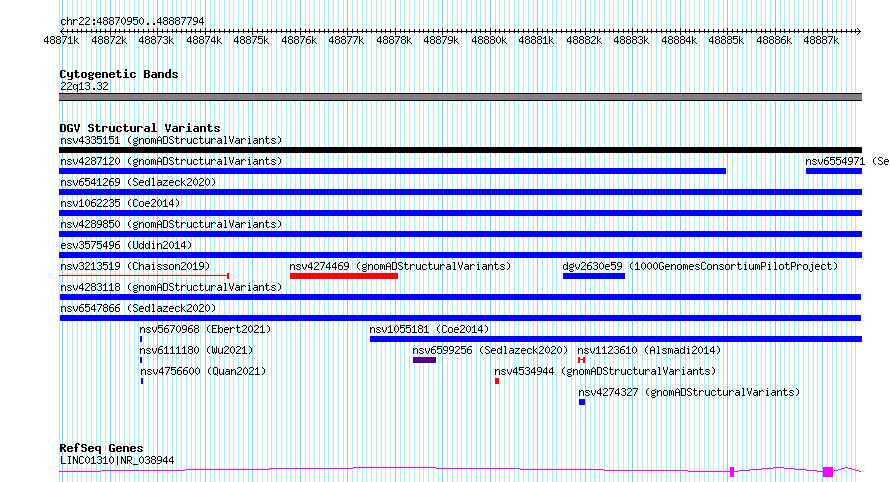Click the 48885k ruler position
Screen dimensions: 890x482
[726, 40]
